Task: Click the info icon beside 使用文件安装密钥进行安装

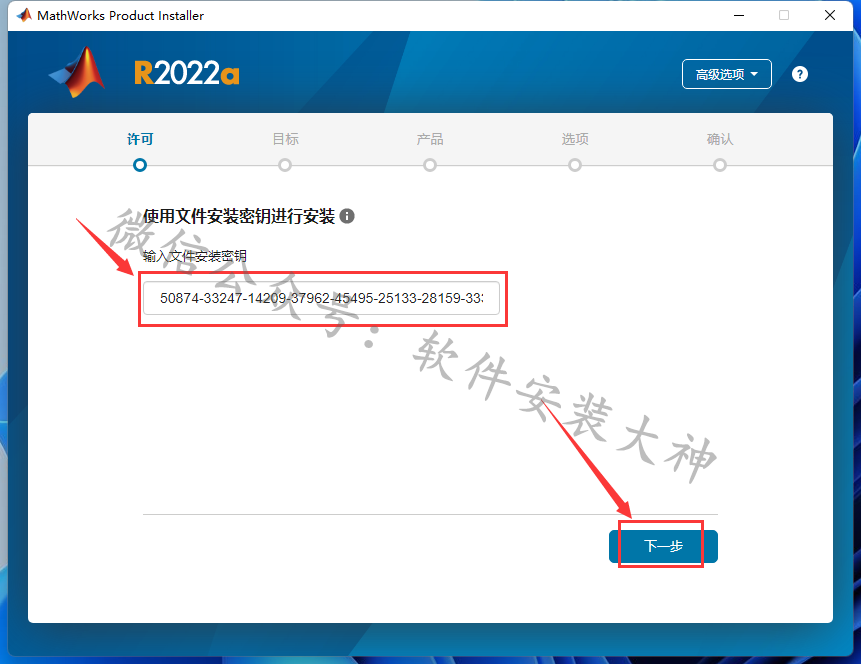Action: tap(347, 216)
